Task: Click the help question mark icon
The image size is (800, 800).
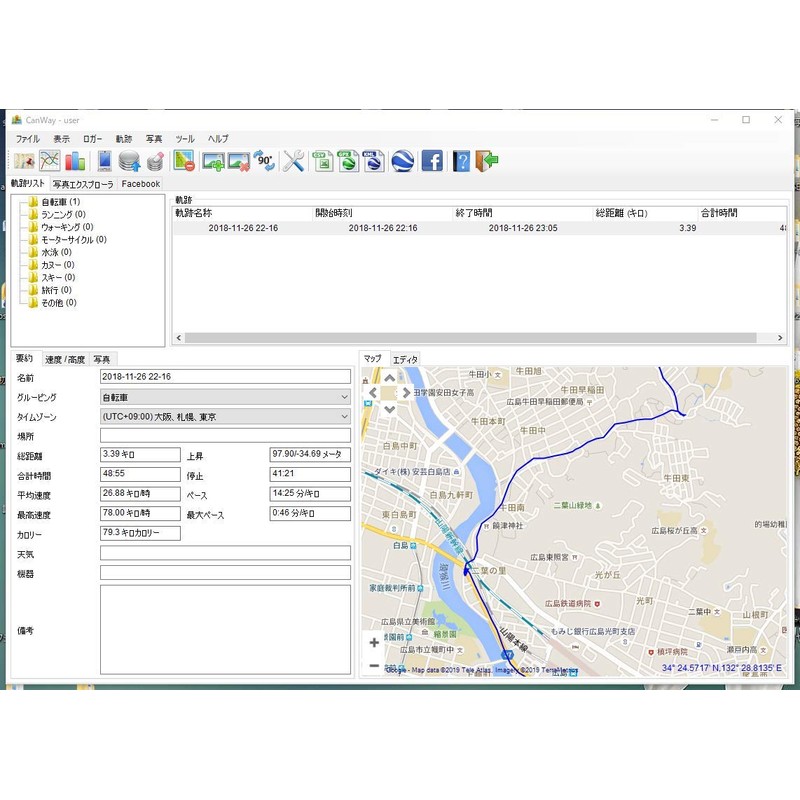Action: (x=461, y=160)
